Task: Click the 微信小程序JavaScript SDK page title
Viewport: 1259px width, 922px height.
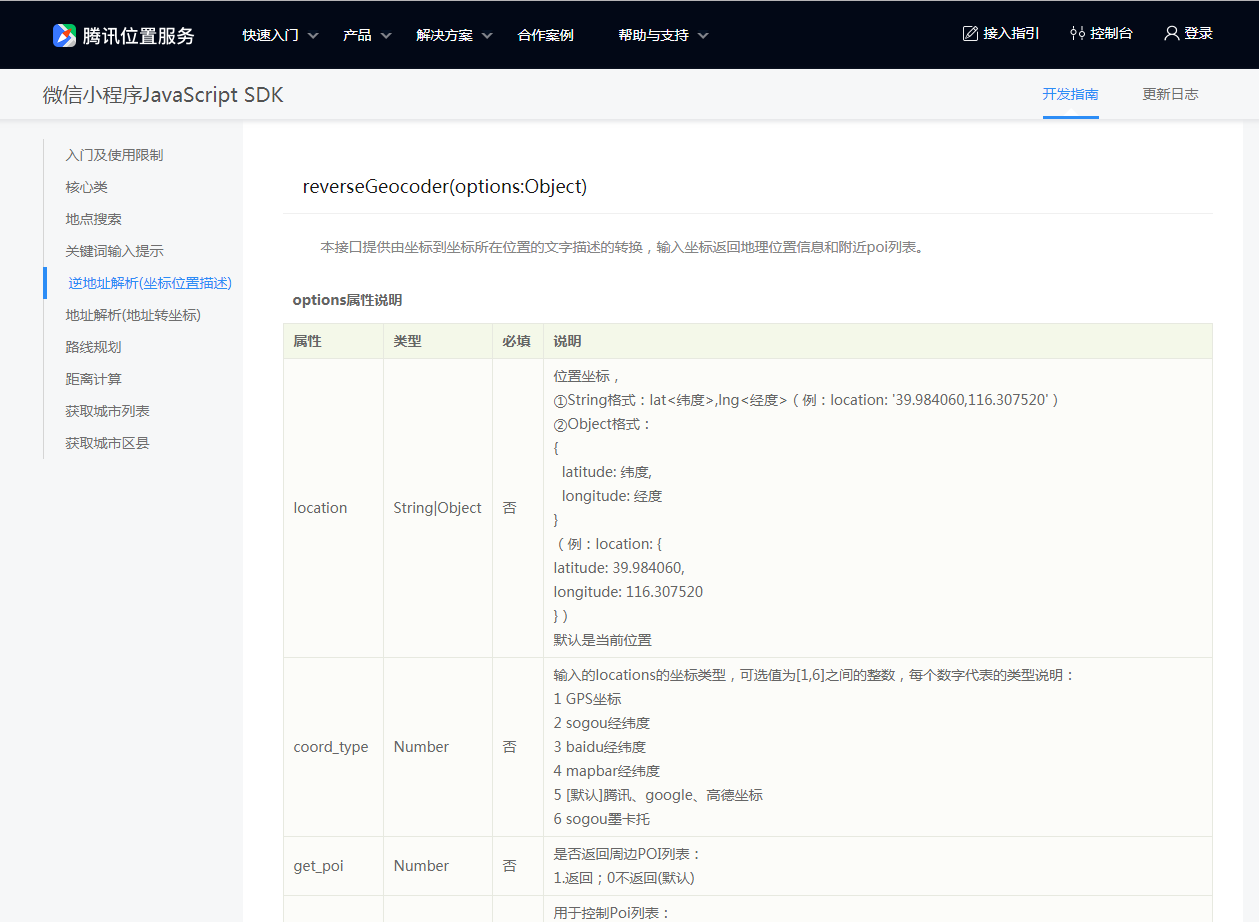Action: point(163,95)
